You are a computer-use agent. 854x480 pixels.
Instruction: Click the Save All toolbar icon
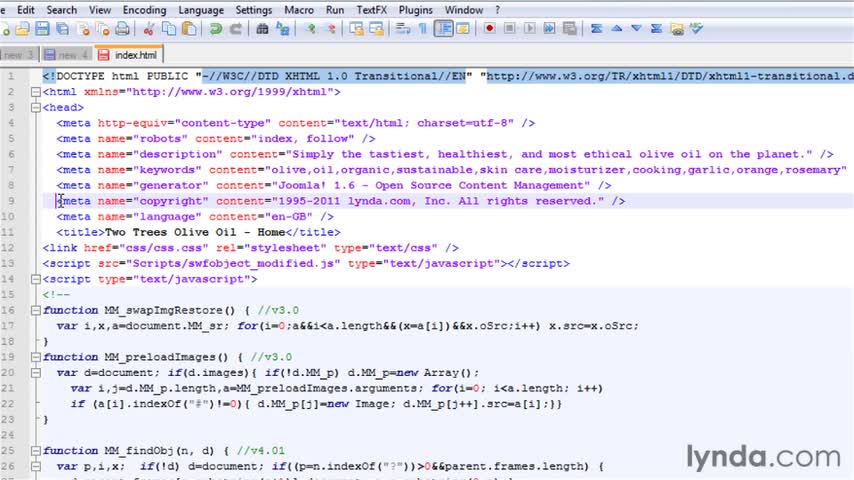(x=63, y=29)
